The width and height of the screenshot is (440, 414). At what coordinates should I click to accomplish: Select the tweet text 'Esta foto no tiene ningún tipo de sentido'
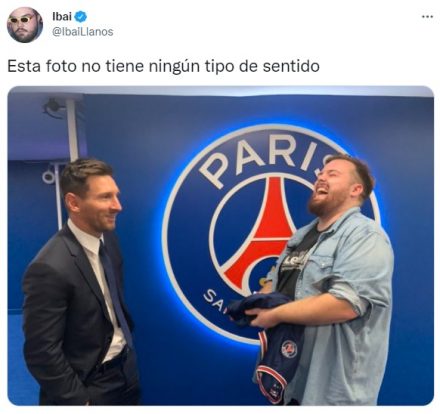tap(163, 66)
